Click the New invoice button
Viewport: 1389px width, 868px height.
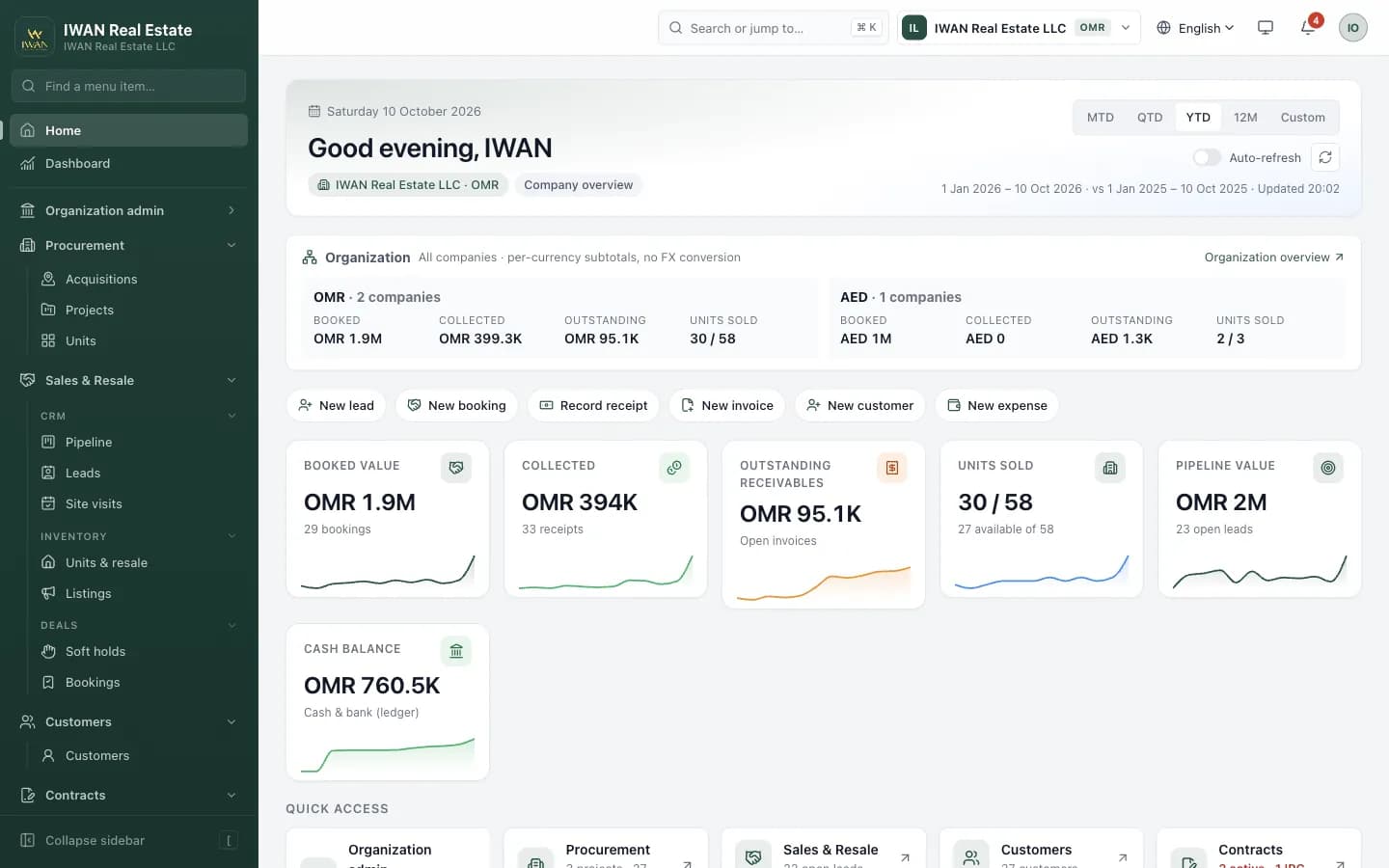click(x=727, y=405)
